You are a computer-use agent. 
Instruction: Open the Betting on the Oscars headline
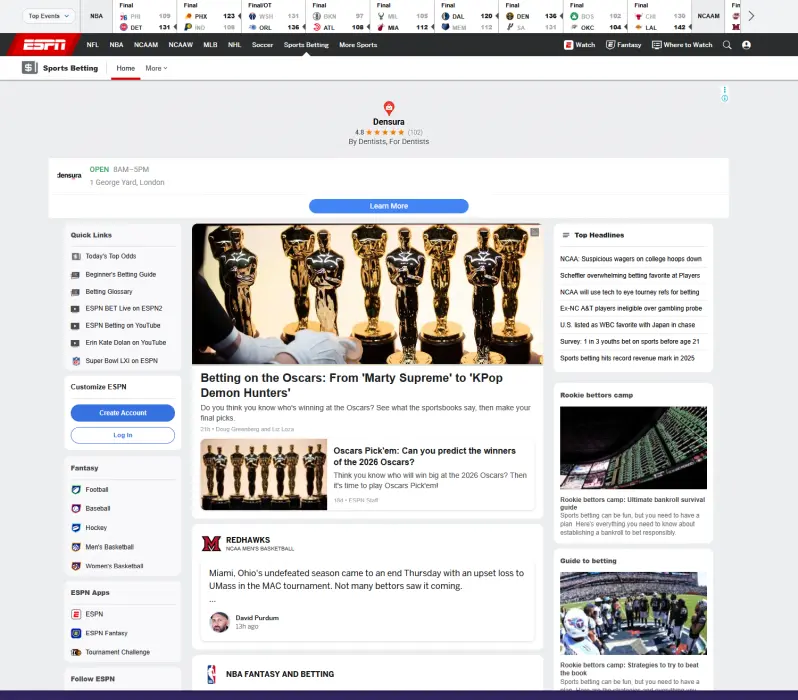(x=352, y=385)
